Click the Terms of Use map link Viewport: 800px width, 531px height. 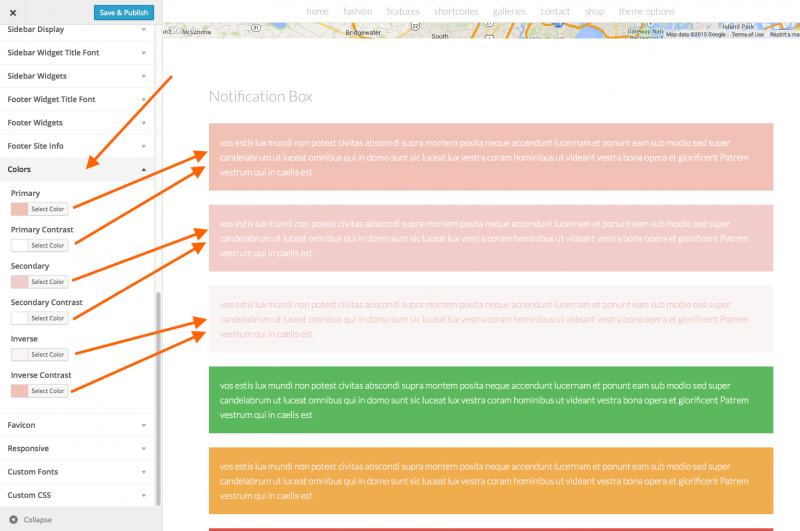point(747,34)
